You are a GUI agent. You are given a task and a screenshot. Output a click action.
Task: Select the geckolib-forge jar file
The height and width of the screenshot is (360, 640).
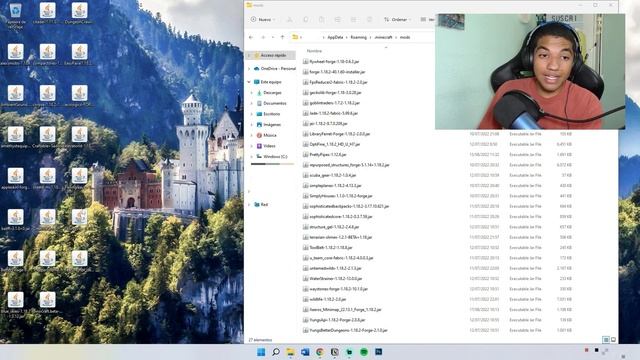tap(332, 93)
